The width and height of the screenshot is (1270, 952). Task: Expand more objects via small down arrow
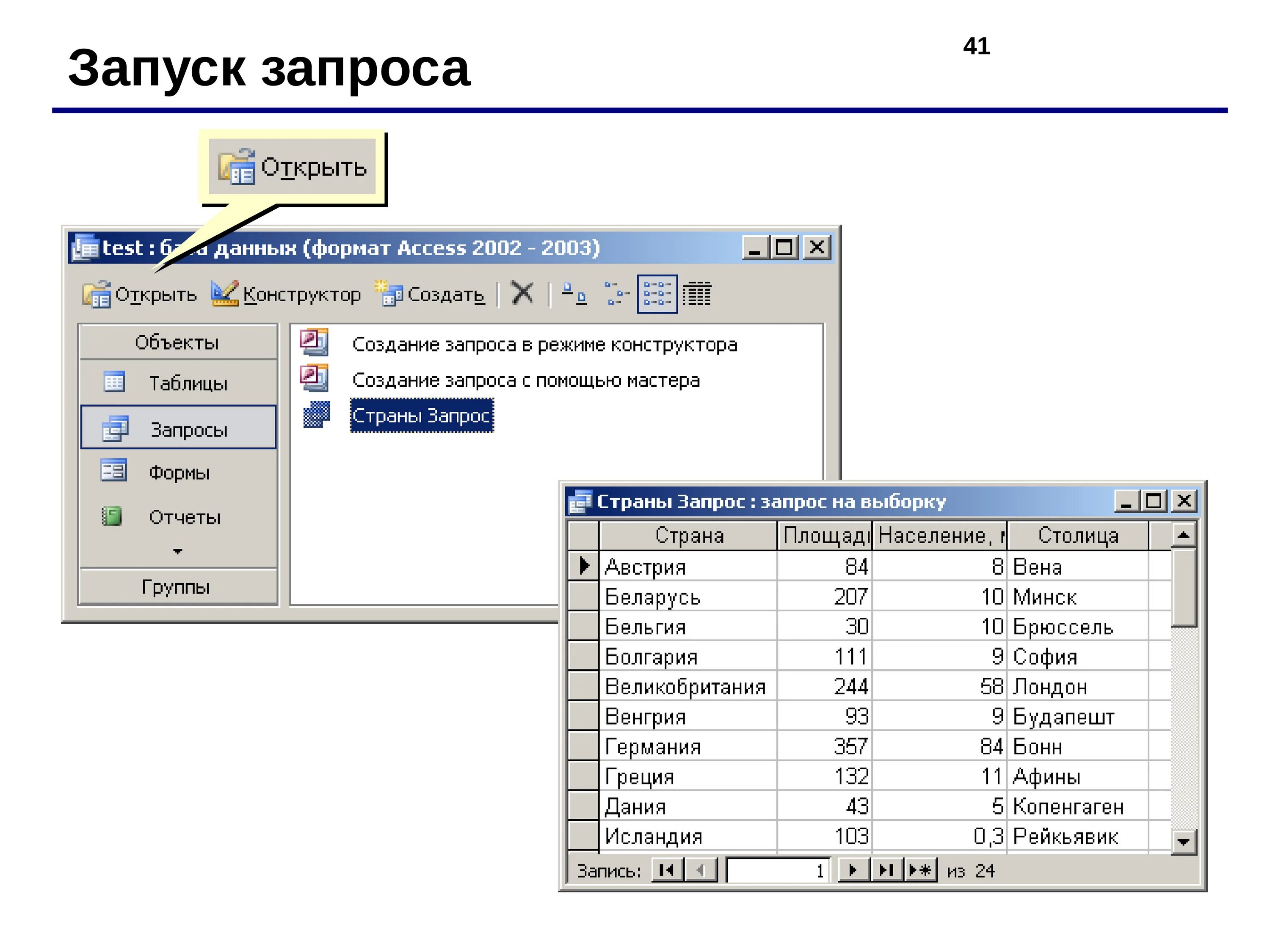(x=177, y=551)
